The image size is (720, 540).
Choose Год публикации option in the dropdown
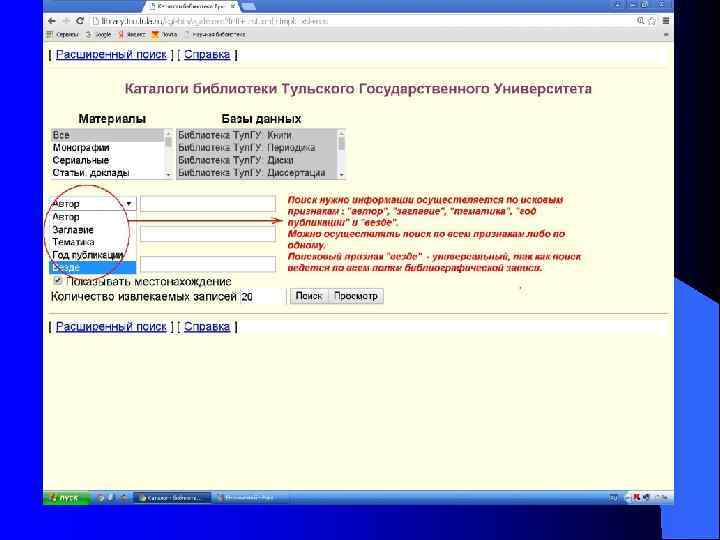[x=92, y=255]
